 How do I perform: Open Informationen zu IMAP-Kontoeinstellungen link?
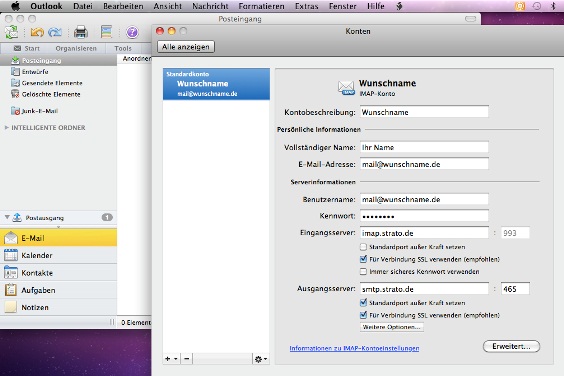click(x=354, y=348)
